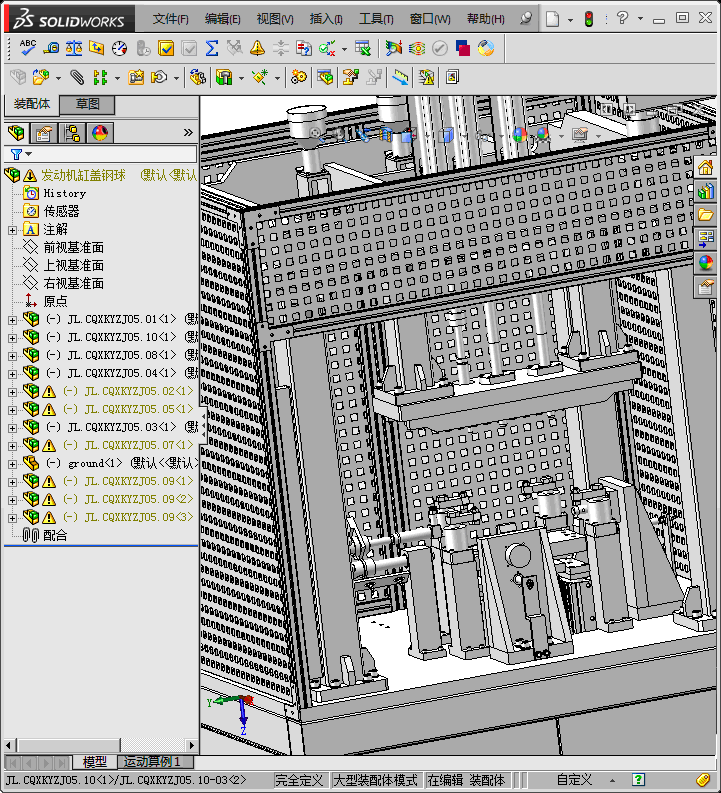Run Interference Detection icon

click(426, 77)
